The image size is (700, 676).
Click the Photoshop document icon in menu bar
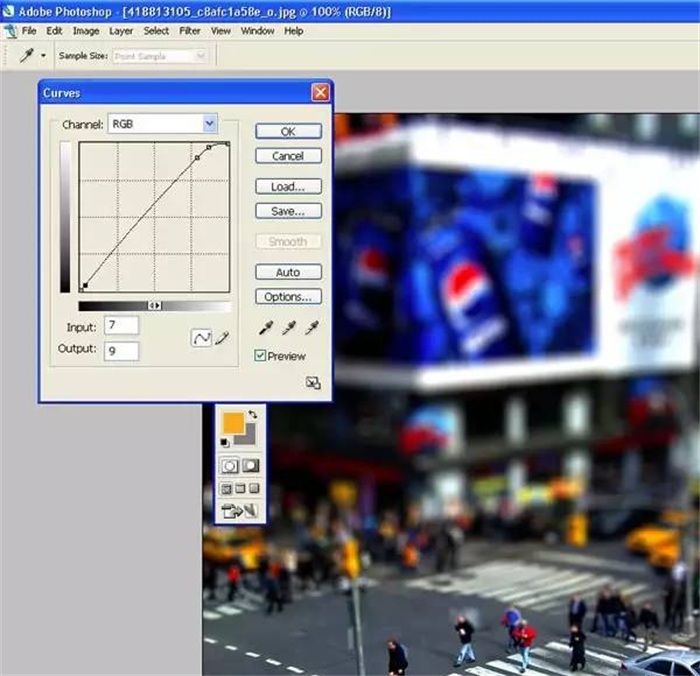[10, 31]
